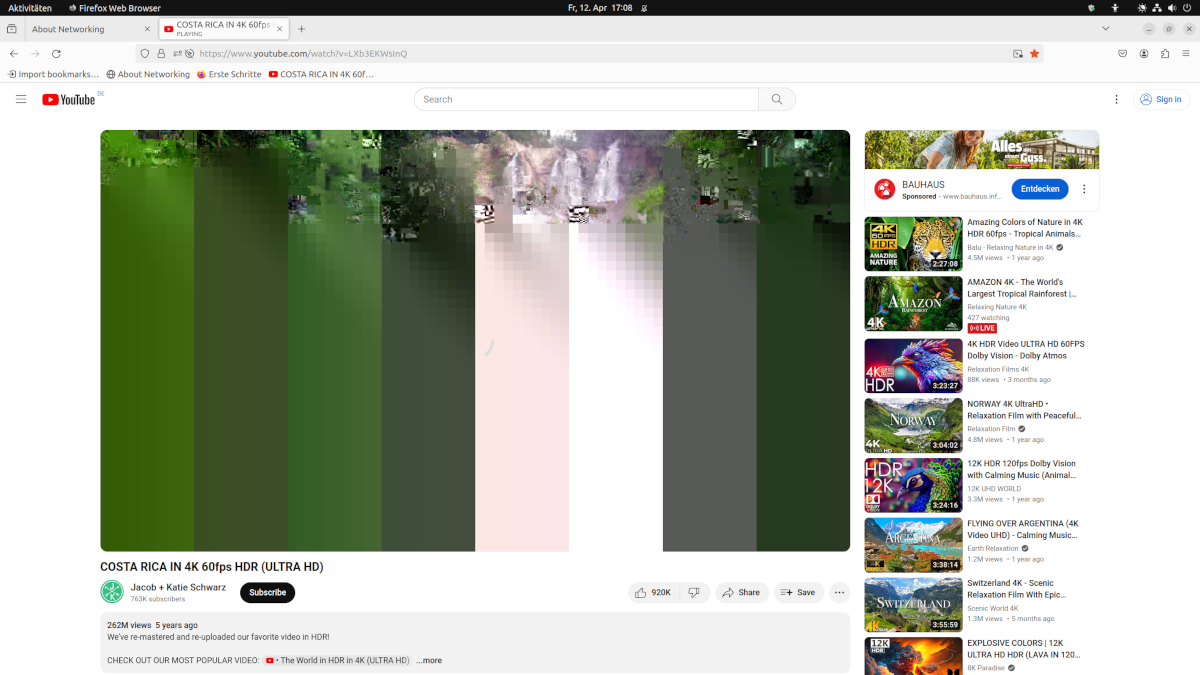Click the BAUHAUS ad banner image
1200x675 pixels.
[982, 150]
